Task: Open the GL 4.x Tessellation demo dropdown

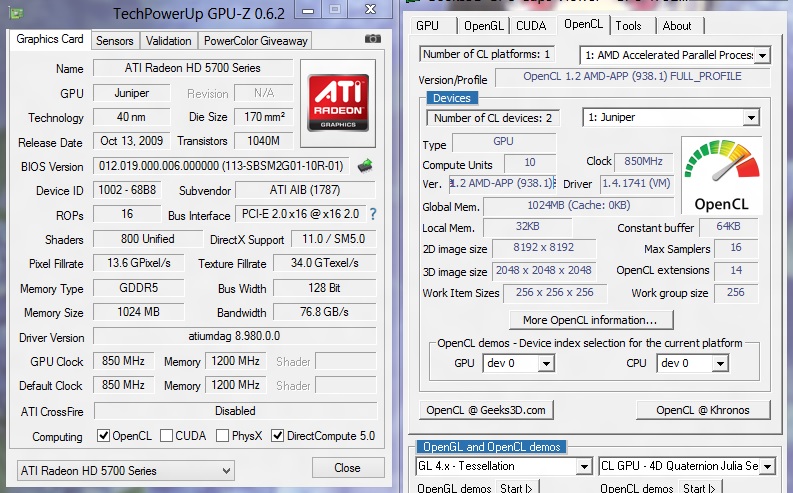Action: click(504, 466)
